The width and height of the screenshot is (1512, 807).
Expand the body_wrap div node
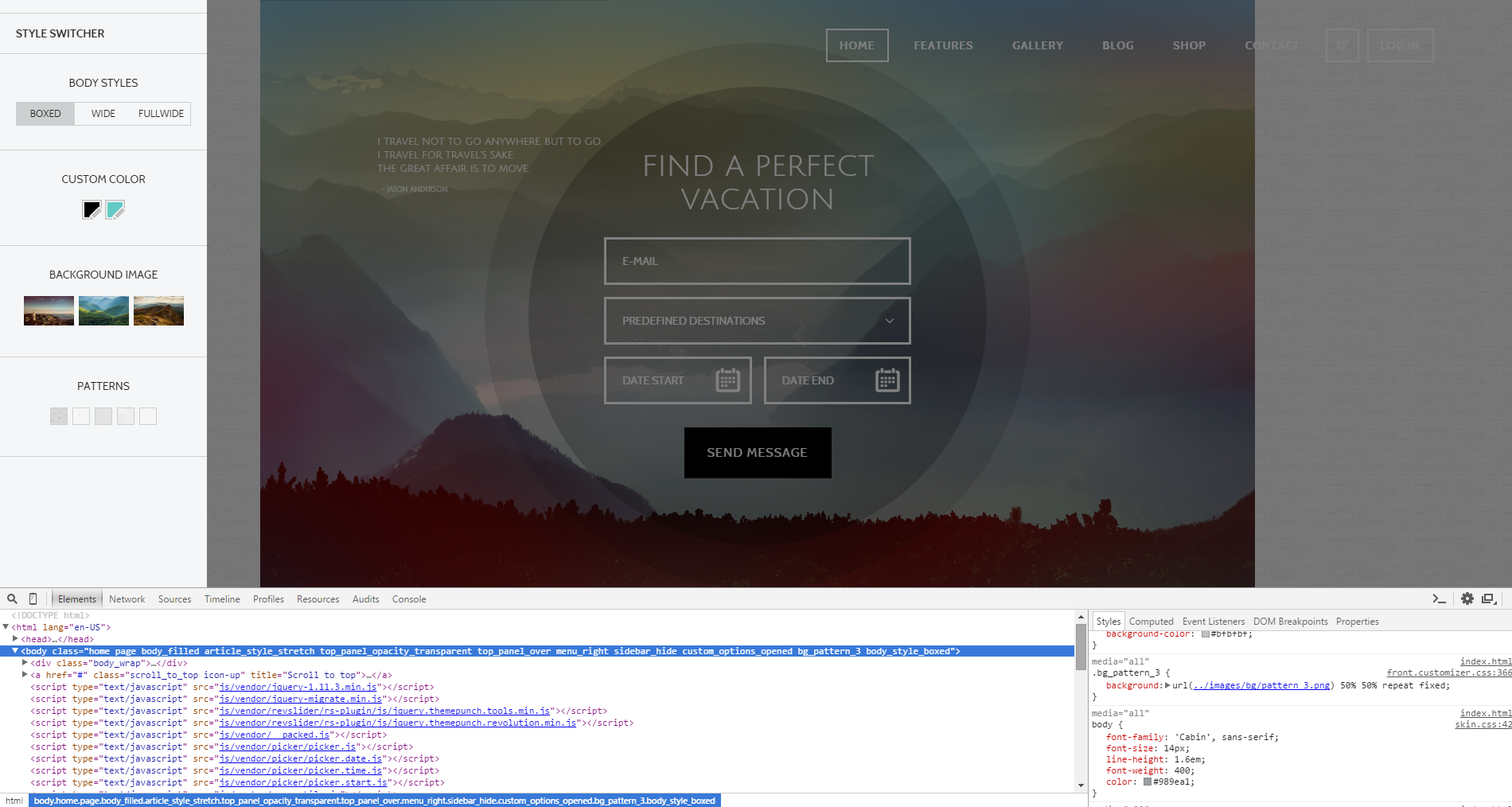coord(25,663)
